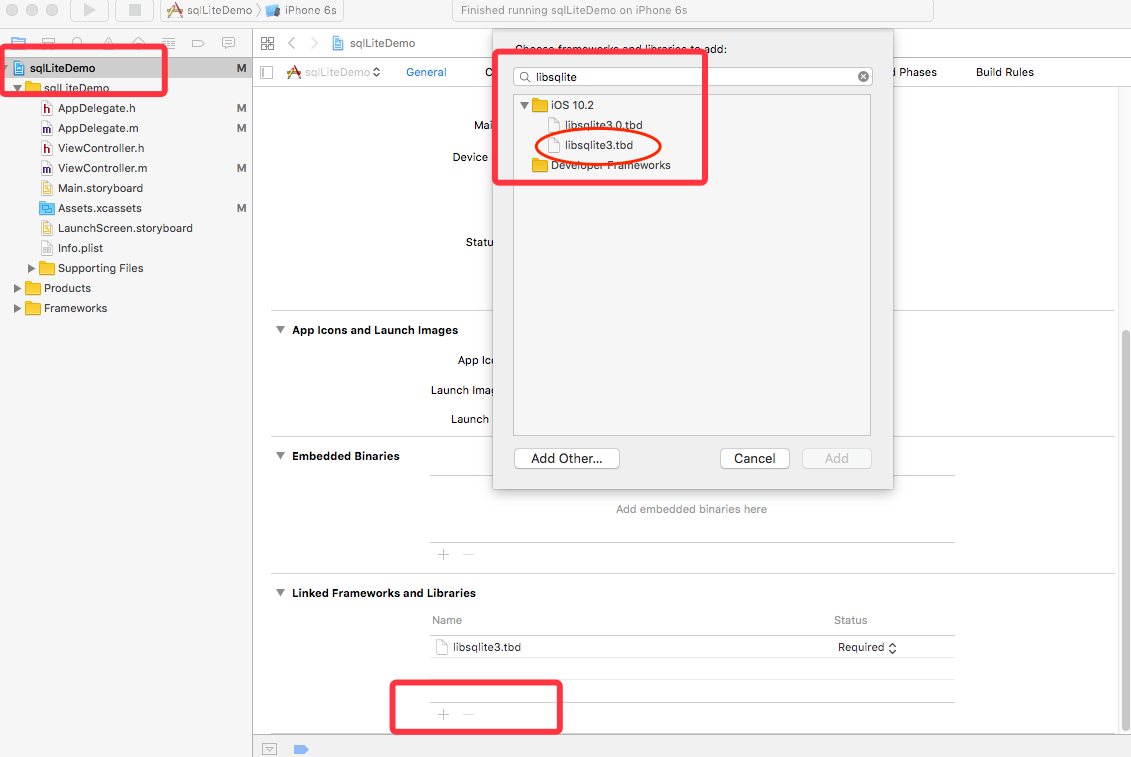The width and height of the screenshot is (1131, 757).
Task: Select libsqlite3.0.tbd in the library list
Action: pos(603,125)
